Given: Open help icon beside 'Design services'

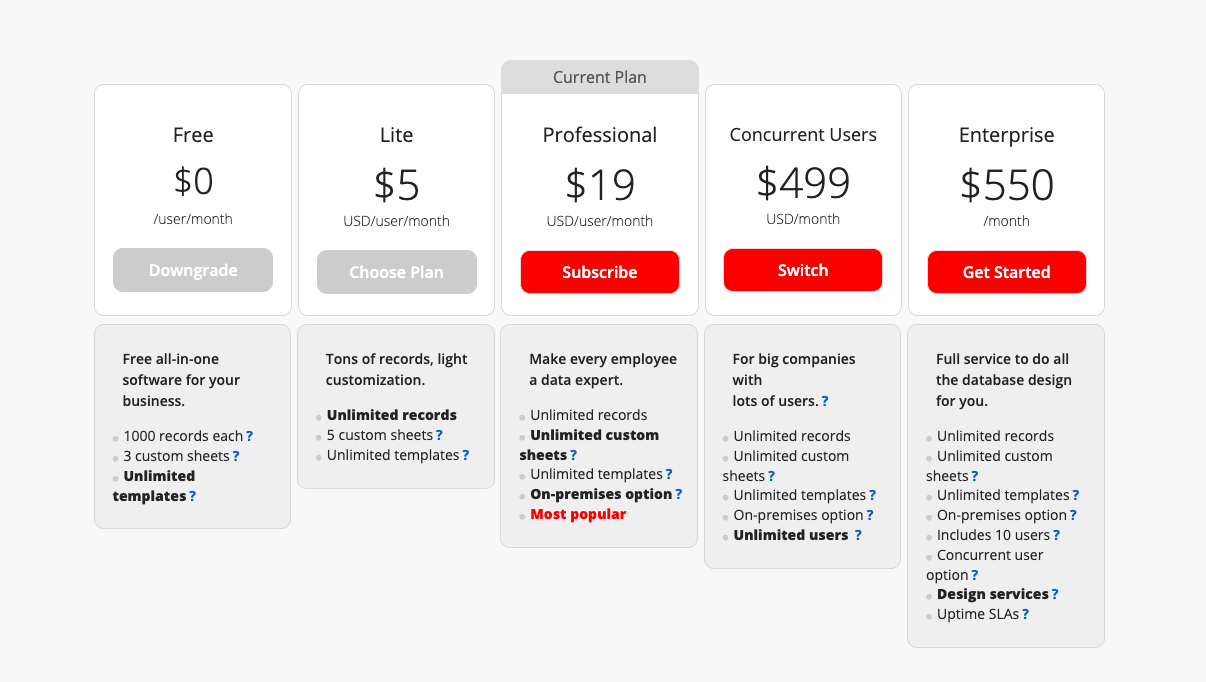Looking at the screenshot, I should pyautogui.click(x=1055, y=594).
